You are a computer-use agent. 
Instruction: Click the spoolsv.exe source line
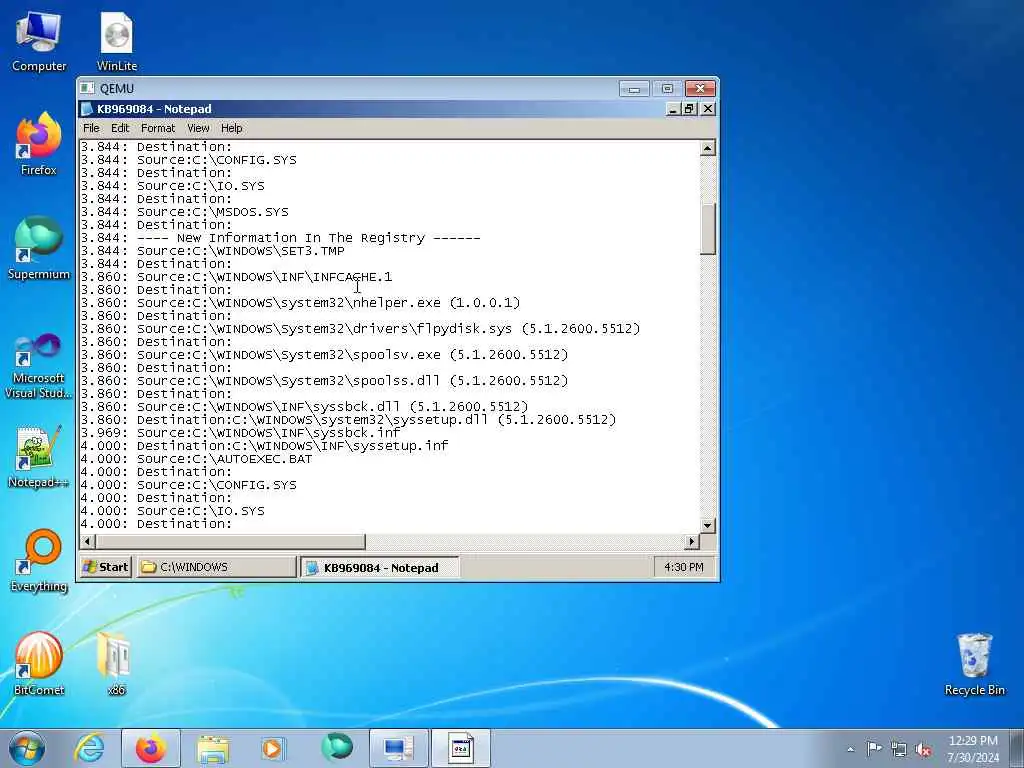[x=324, y=355]
